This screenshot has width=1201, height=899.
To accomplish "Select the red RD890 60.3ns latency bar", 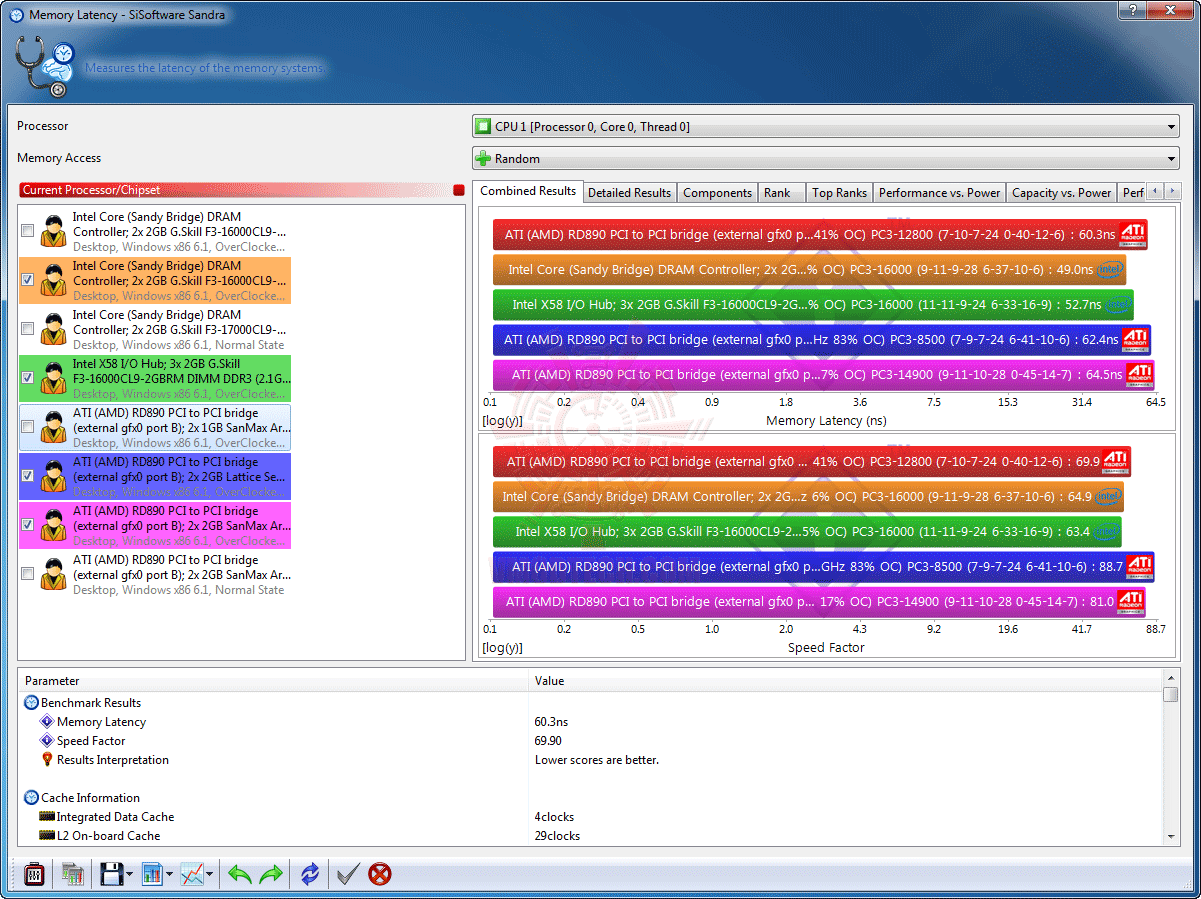I will pyautogui.click(x=819, y=235).
